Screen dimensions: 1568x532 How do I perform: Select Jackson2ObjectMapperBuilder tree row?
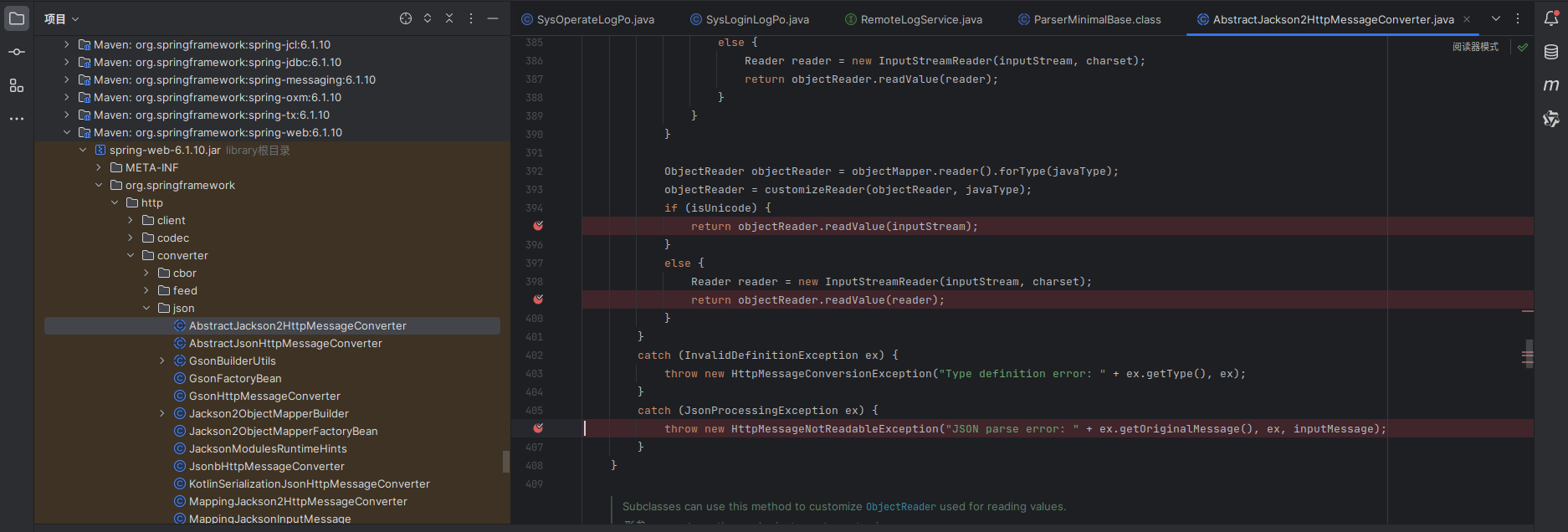272,413
